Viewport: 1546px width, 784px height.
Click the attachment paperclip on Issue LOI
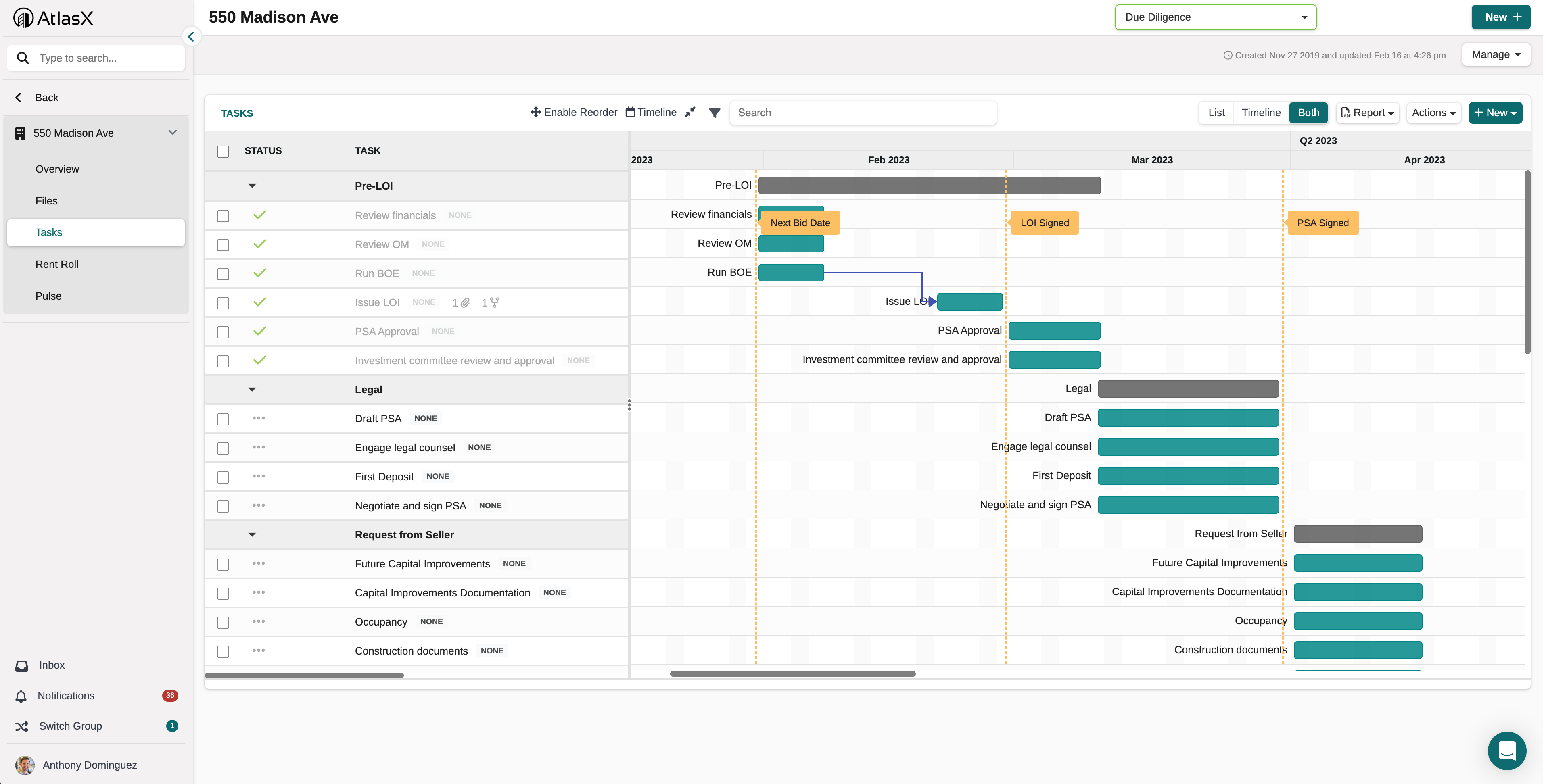tap(465, 303)
